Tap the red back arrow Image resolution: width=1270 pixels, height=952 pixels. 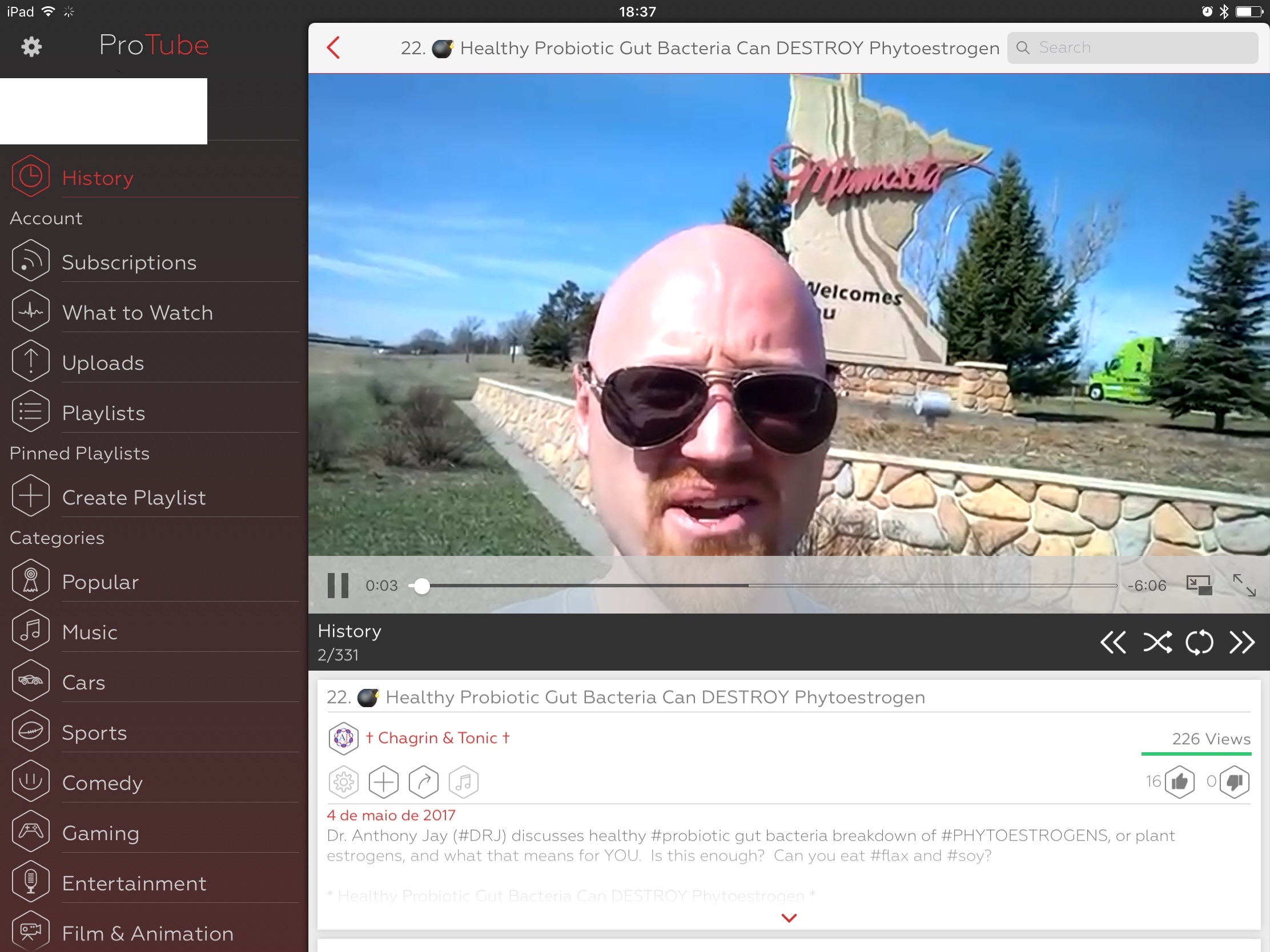[x=333, y=47]
